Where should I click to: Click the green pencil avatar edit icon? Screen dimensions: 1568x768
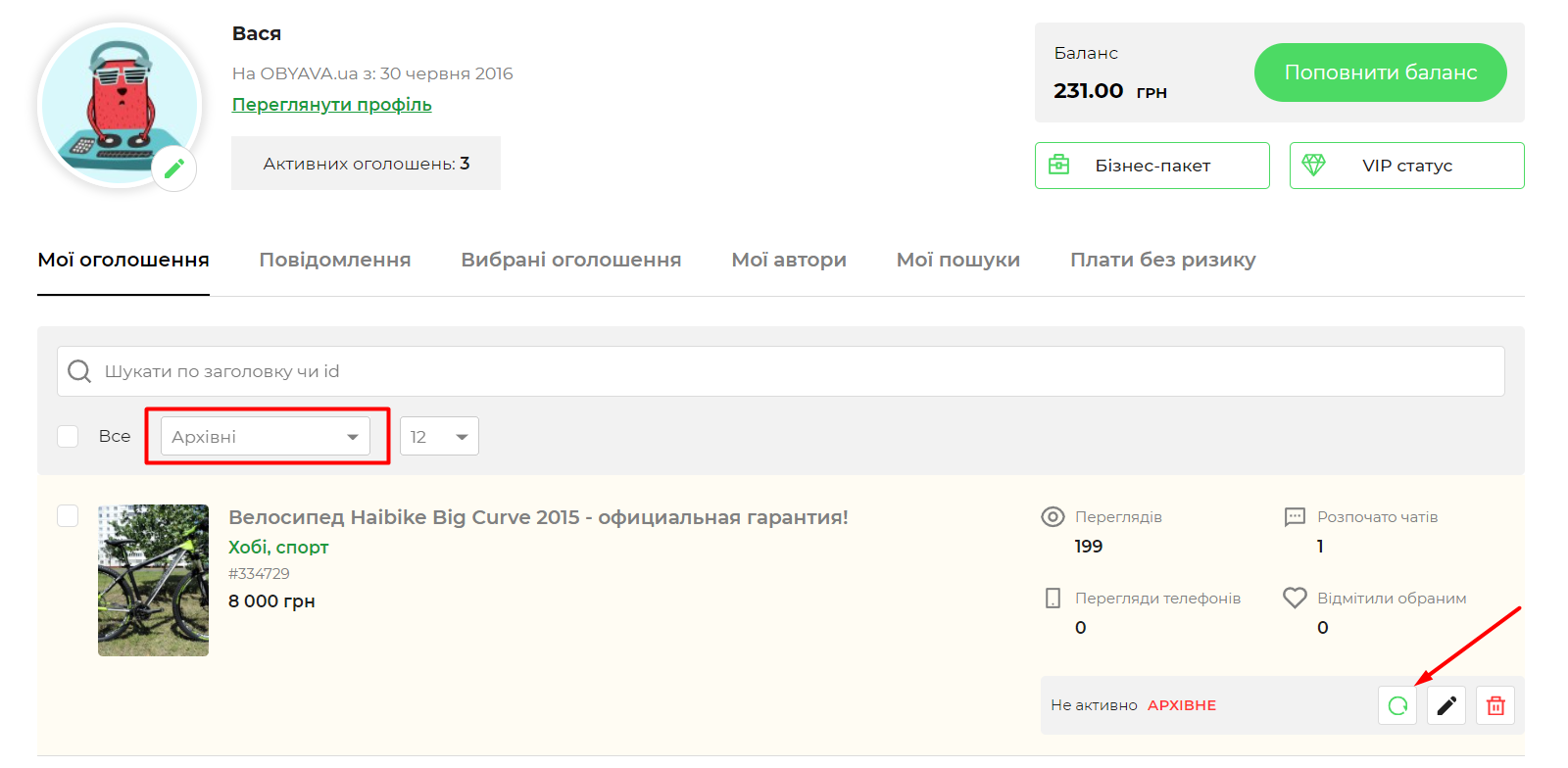pos(174,168)
